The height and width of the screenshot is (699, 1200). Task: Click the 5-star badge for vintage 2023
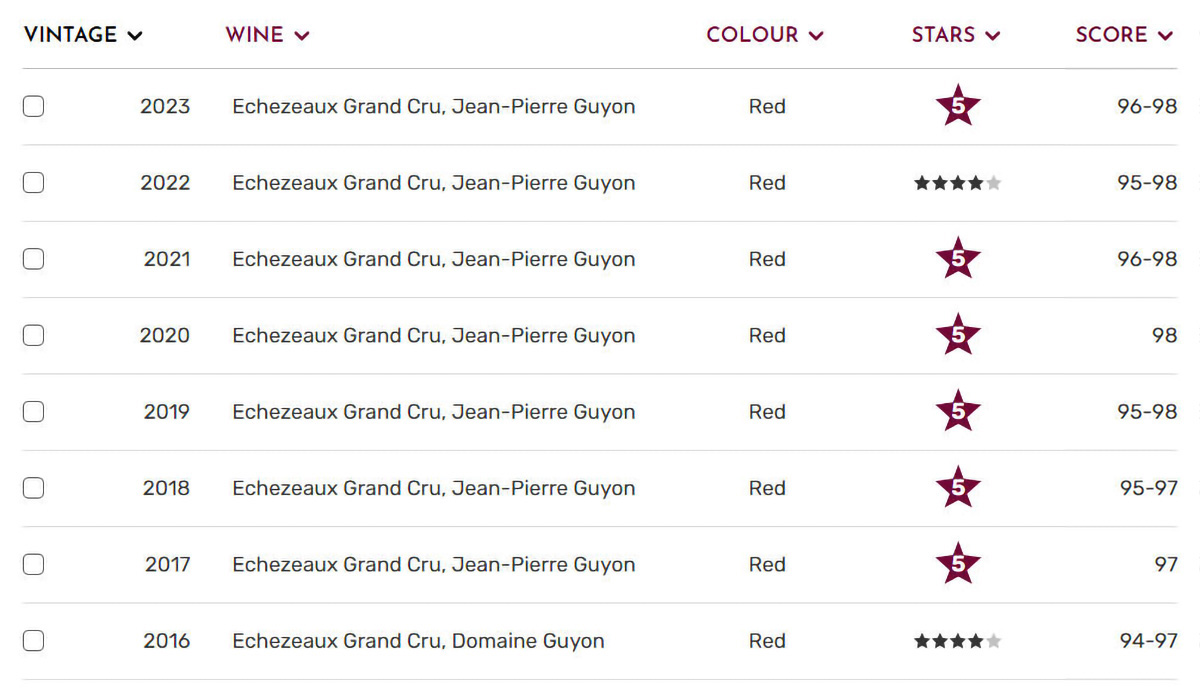pyautogui.click(x=958, y=107)
